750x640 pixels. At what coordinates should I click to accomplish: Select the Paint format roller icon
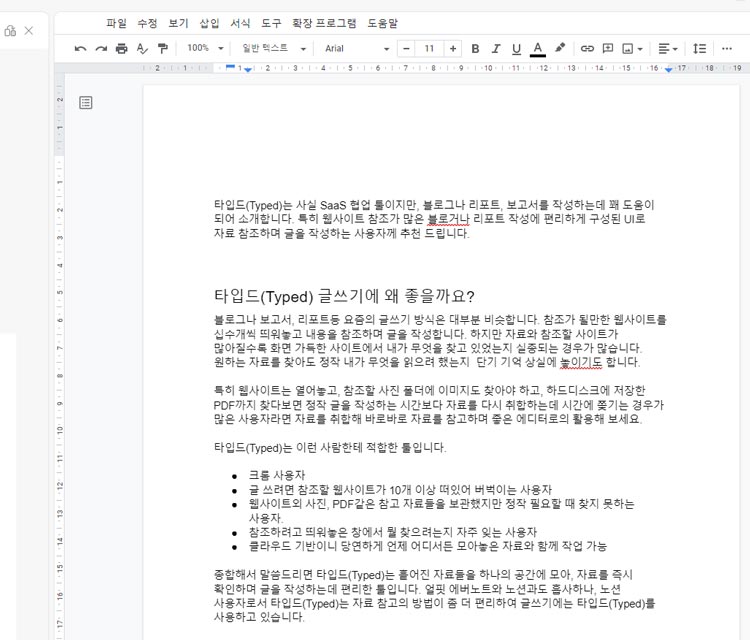tap(163, 49)
